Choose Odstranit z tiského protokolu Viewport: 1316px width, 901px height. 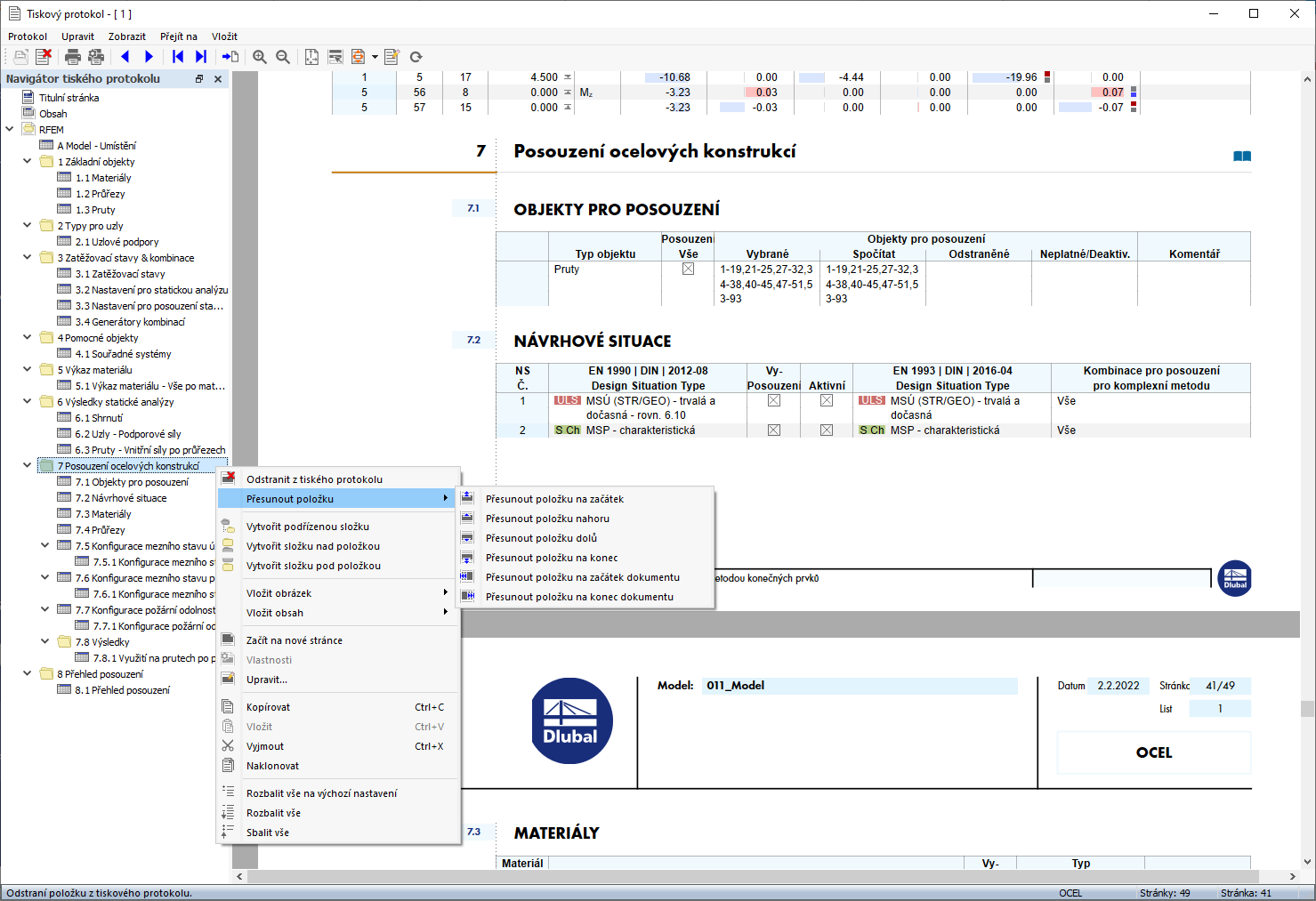(339, 479)
